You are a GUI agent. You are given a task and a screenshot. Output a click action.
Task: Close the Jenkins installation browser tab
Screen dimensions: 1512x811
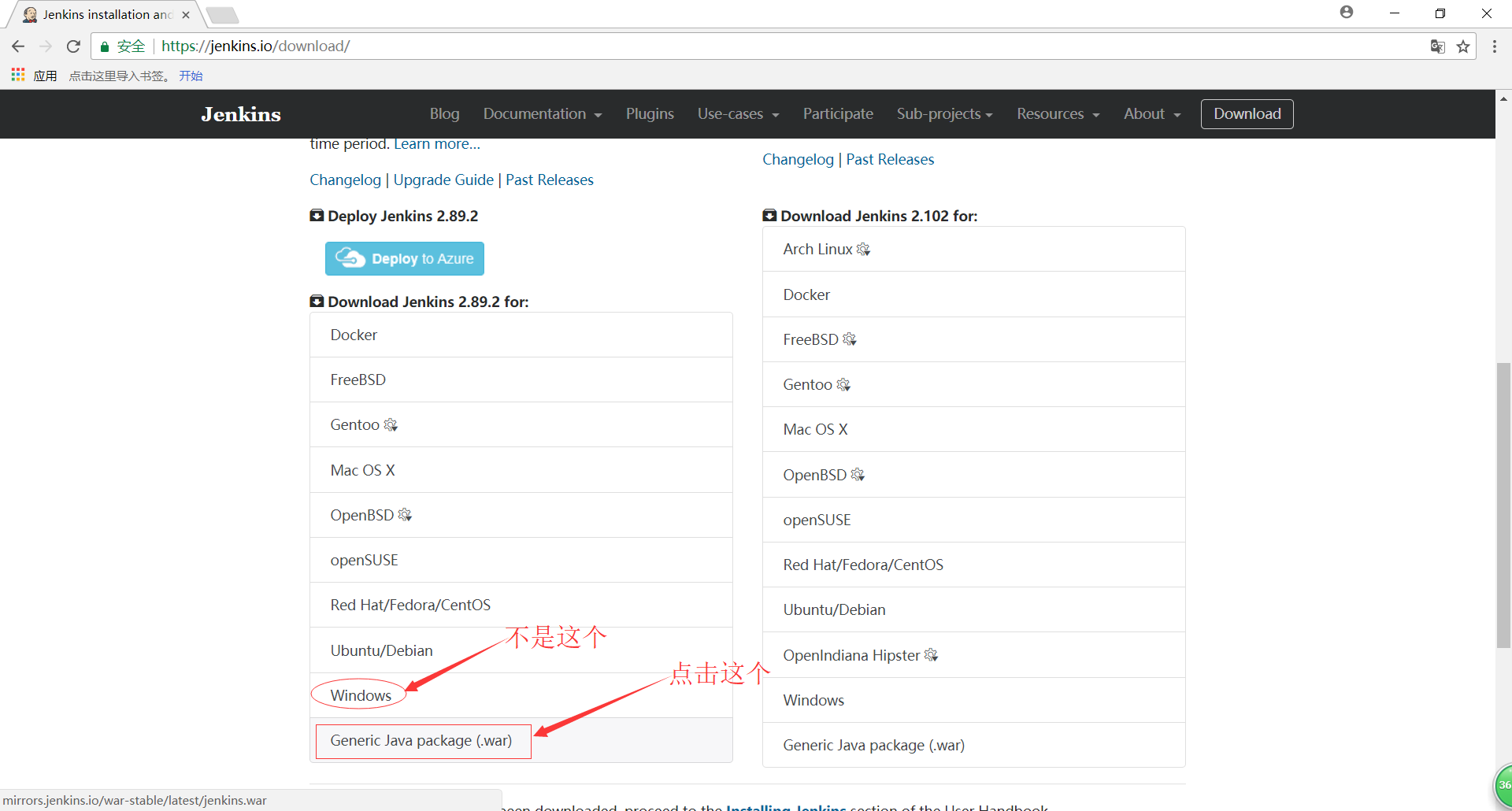click(186, 15)
